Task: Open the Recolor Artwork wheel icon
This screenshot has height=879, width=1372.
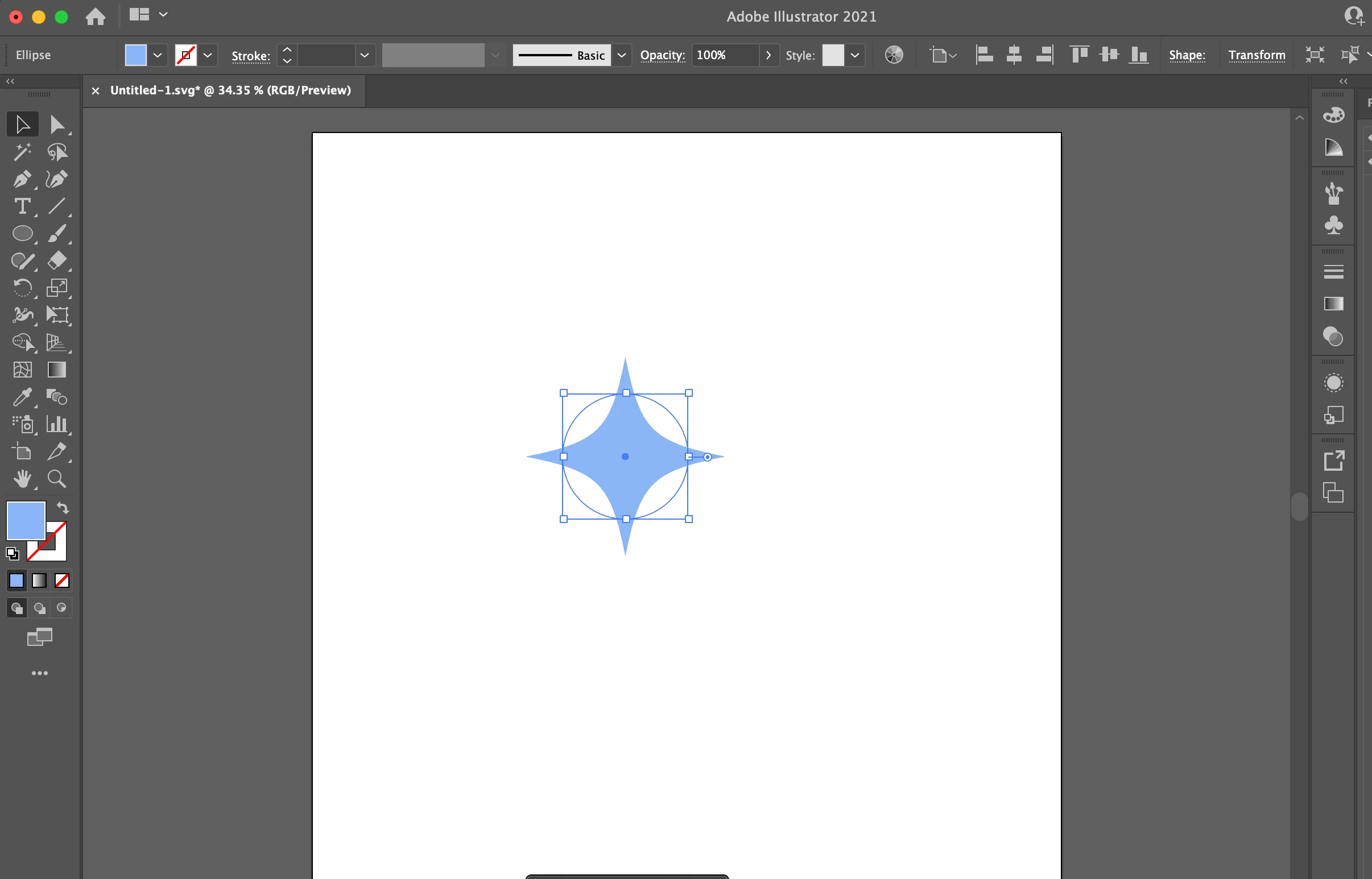Action: point(894,55)
